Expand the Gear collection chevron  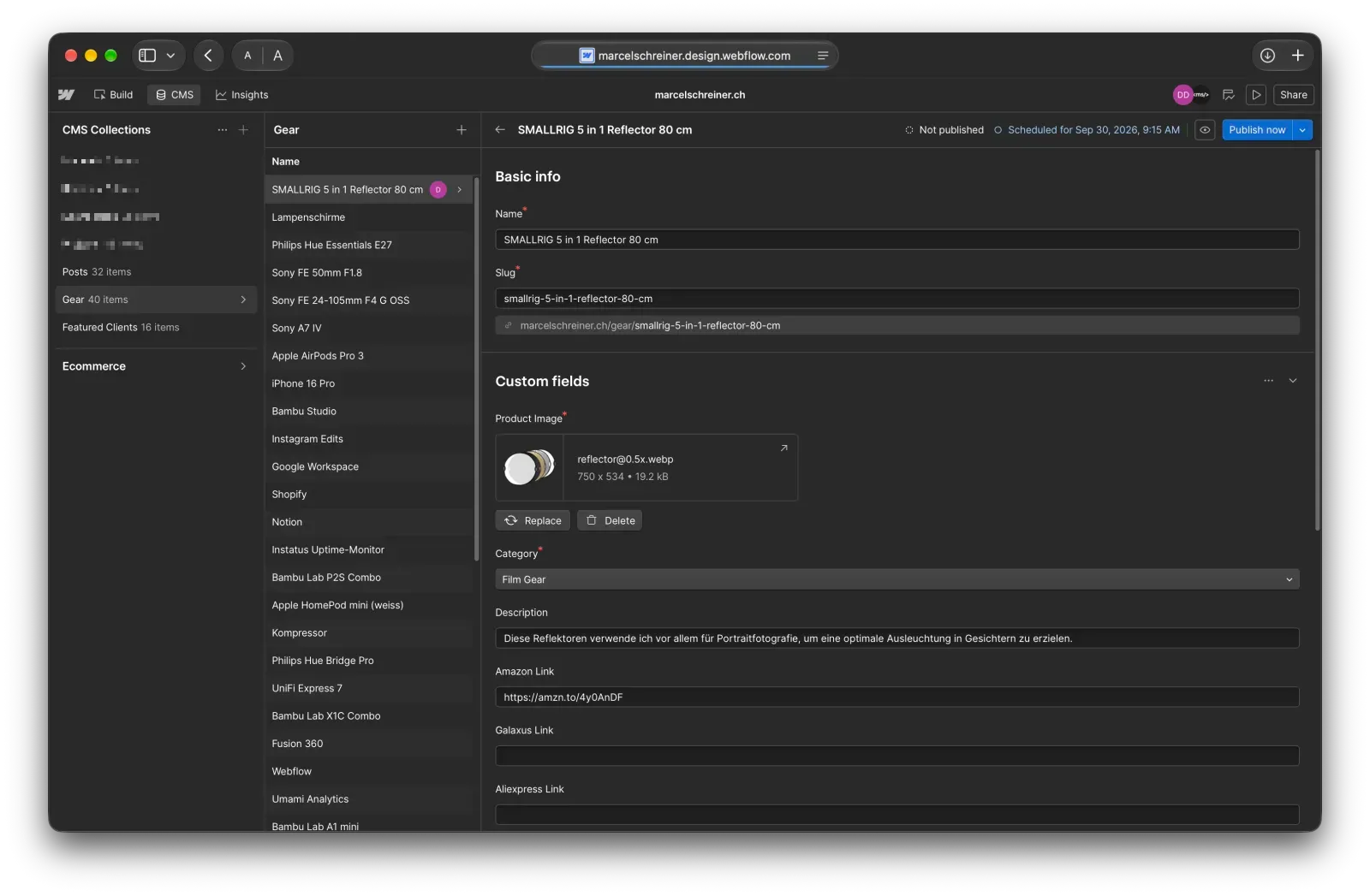click(x=243, y=300)
